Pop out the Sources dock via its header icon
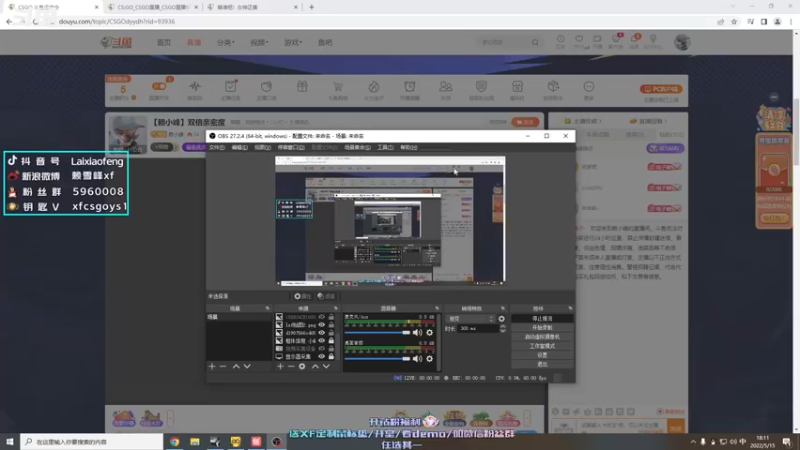Screen dimensions: 800x450 tap(336, 309)
